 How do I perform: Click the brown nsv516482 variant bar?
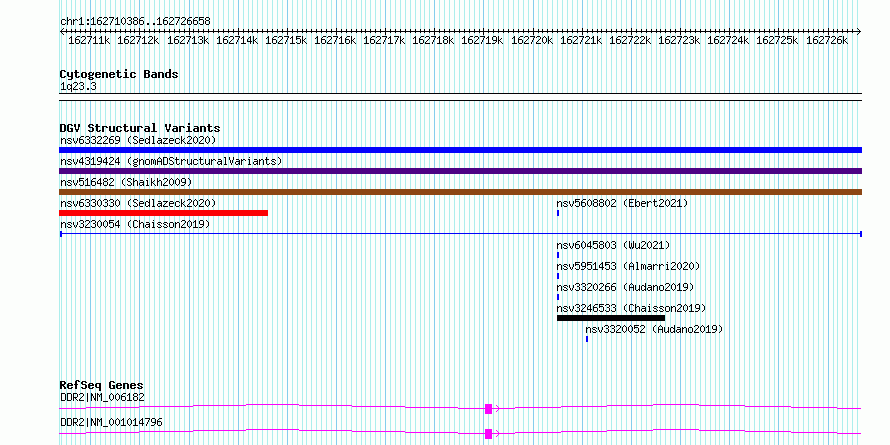point(460,192)
